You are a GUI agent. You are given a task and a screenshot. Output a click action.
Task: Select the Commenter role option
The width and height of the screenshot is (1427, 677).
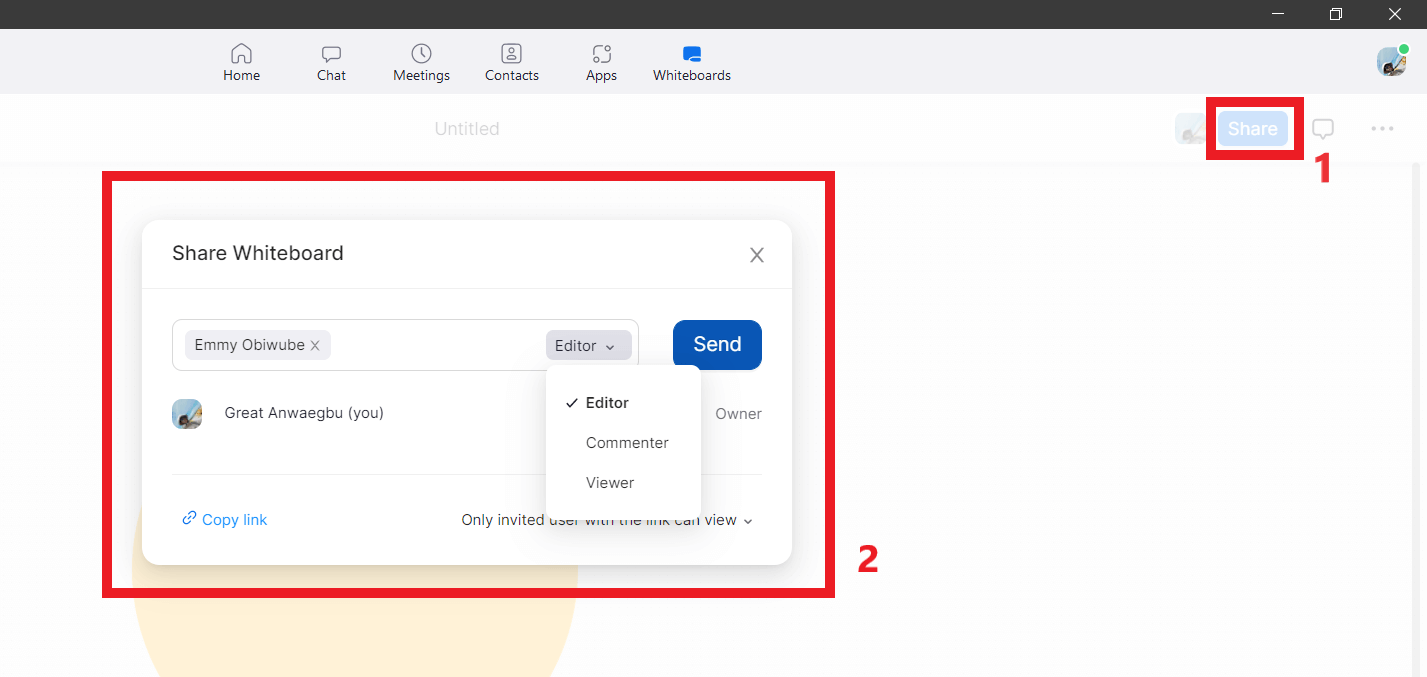point(627,442)
